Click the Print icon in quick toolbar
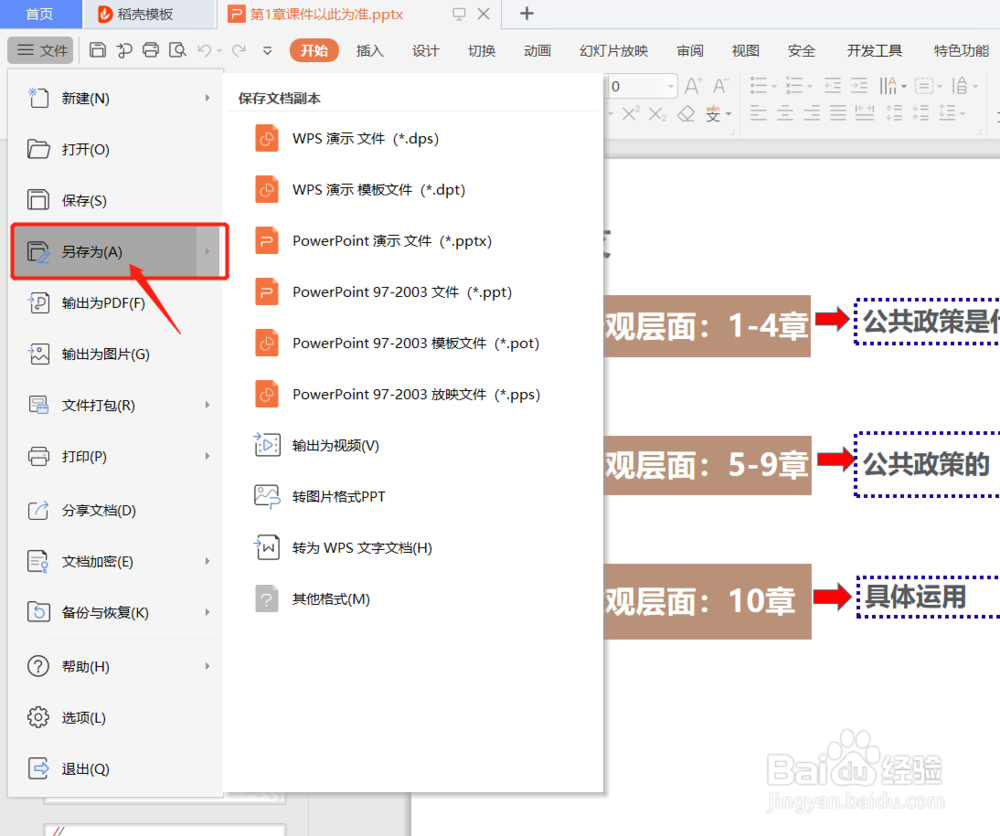Viewport: 1000px width, 836px height. (x=151, y=50)
